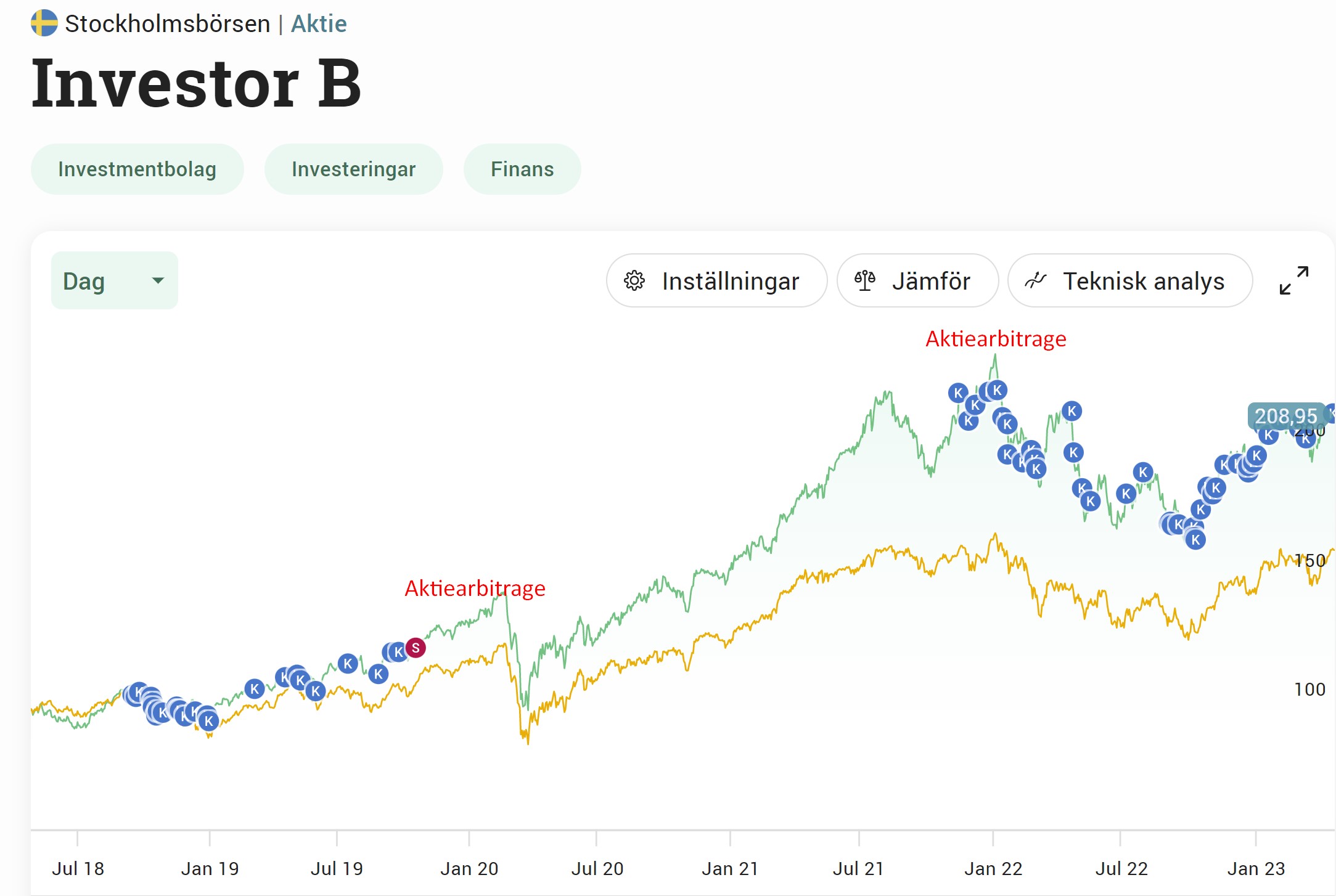1336x896 pixels.
Task: Click the Dag dropdown arrow
Action: [158, 281]
